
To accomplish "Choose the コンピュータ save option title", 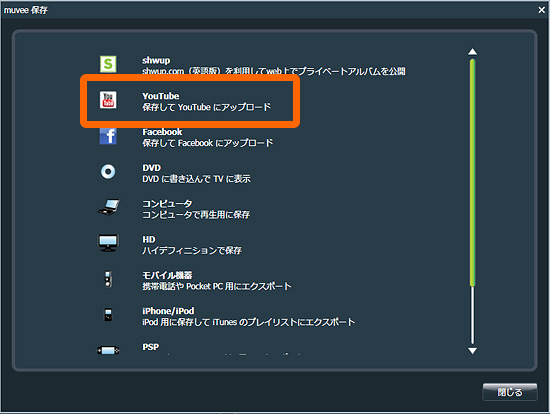I will pos(167,203).
